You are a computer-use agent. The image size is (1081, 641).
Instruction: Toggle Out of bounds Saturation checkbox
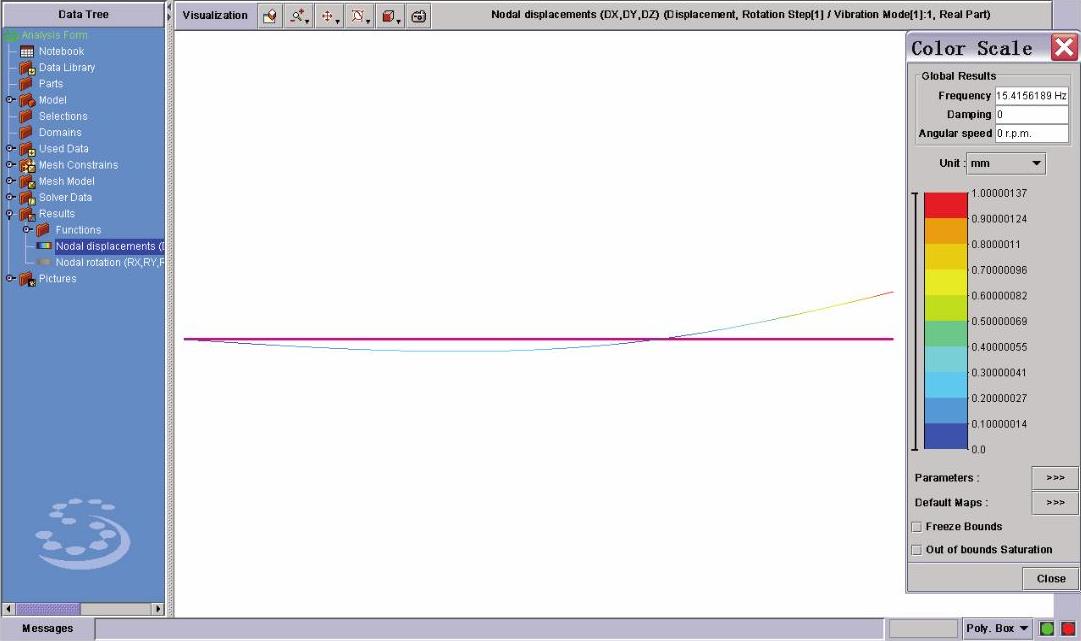click(x=917, y=550)
